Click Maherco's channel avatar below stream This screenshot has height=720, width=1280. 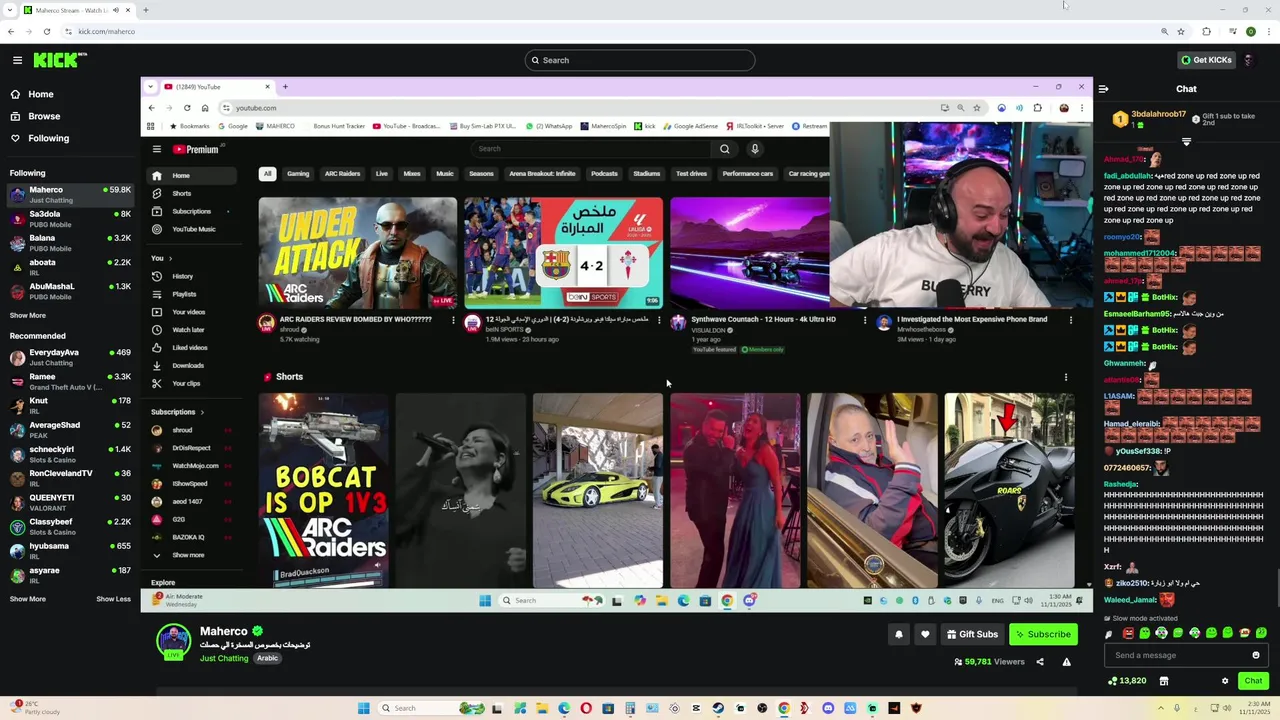(173, 641)
